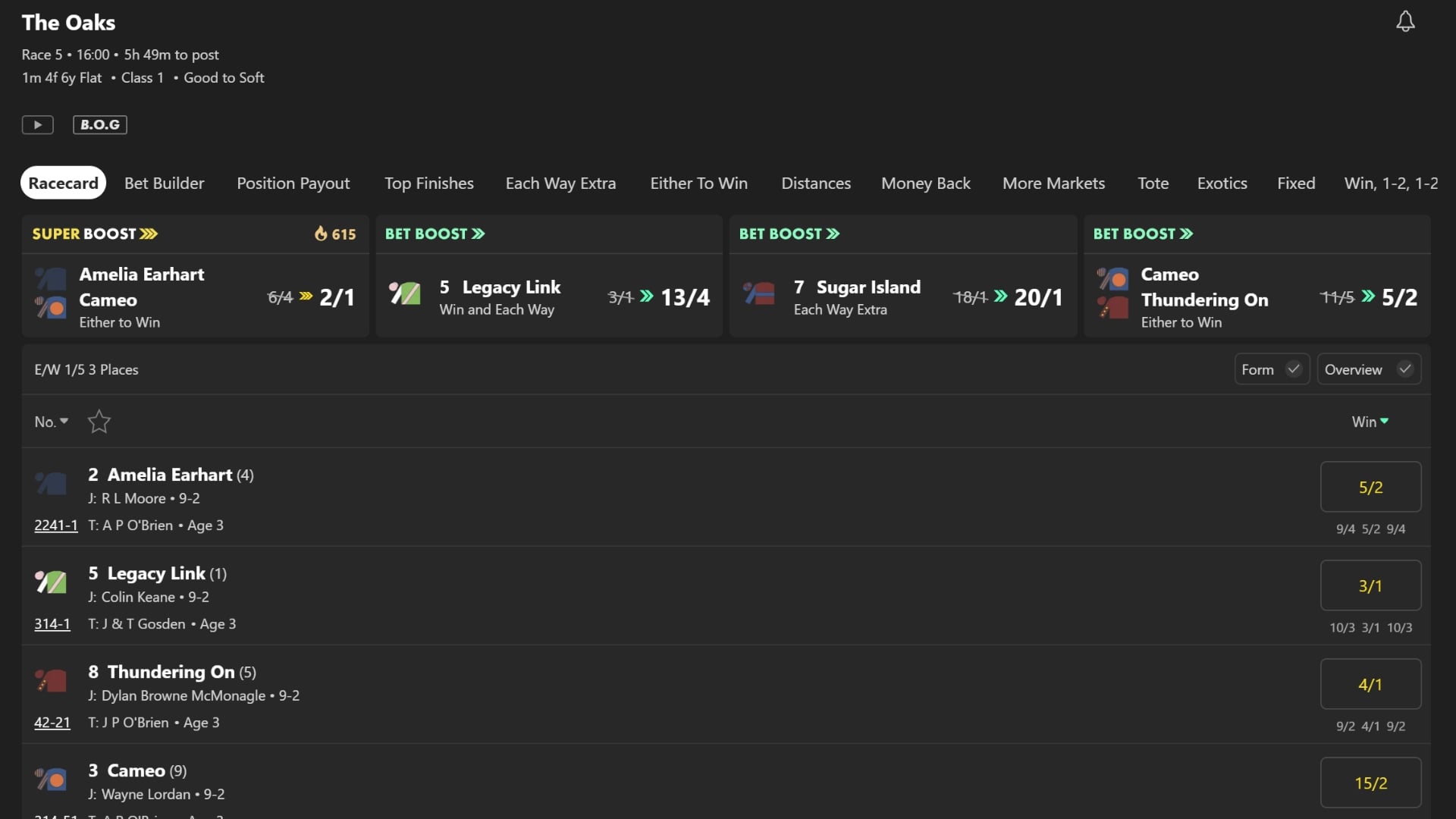This screenshot has height=819, width=1456.
Task: Click Cameo's jockey silks in racecard
Action: [52, 779]
